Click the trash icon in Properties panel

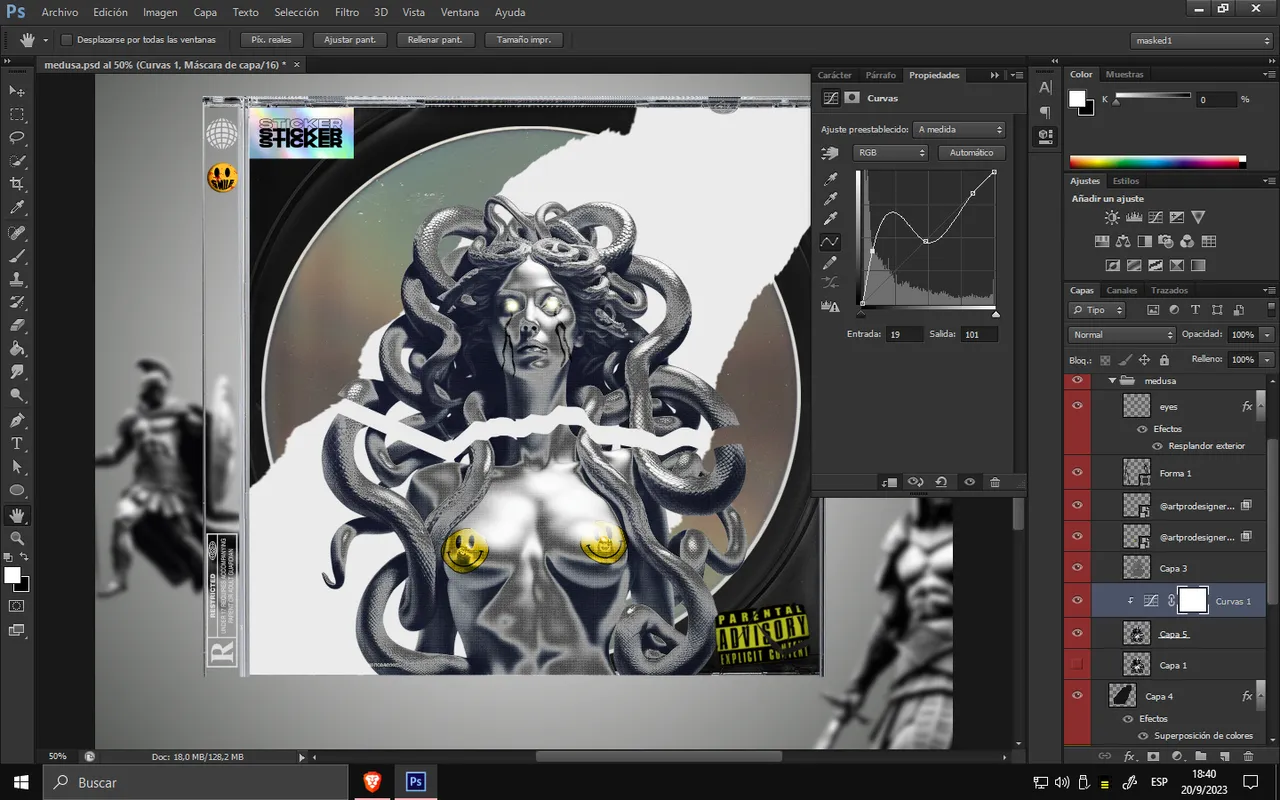point(994,482)
